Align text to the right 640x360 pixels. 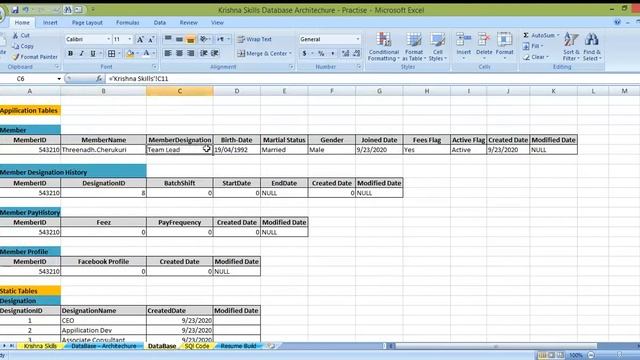pos(191,53)
